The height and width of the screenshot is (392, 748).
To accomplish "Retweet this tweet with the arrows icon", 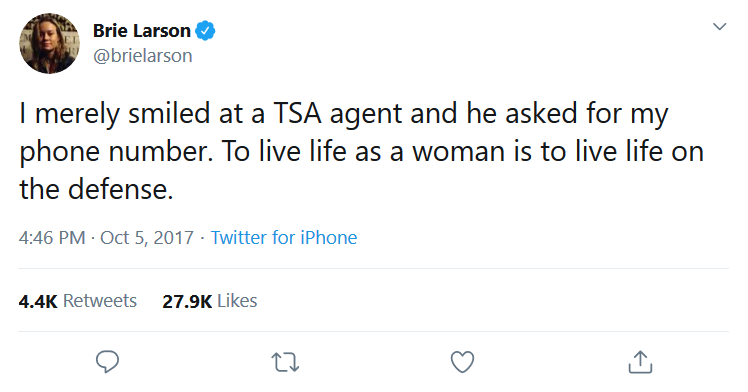I will pyautogui.click(x=285, y=362).
